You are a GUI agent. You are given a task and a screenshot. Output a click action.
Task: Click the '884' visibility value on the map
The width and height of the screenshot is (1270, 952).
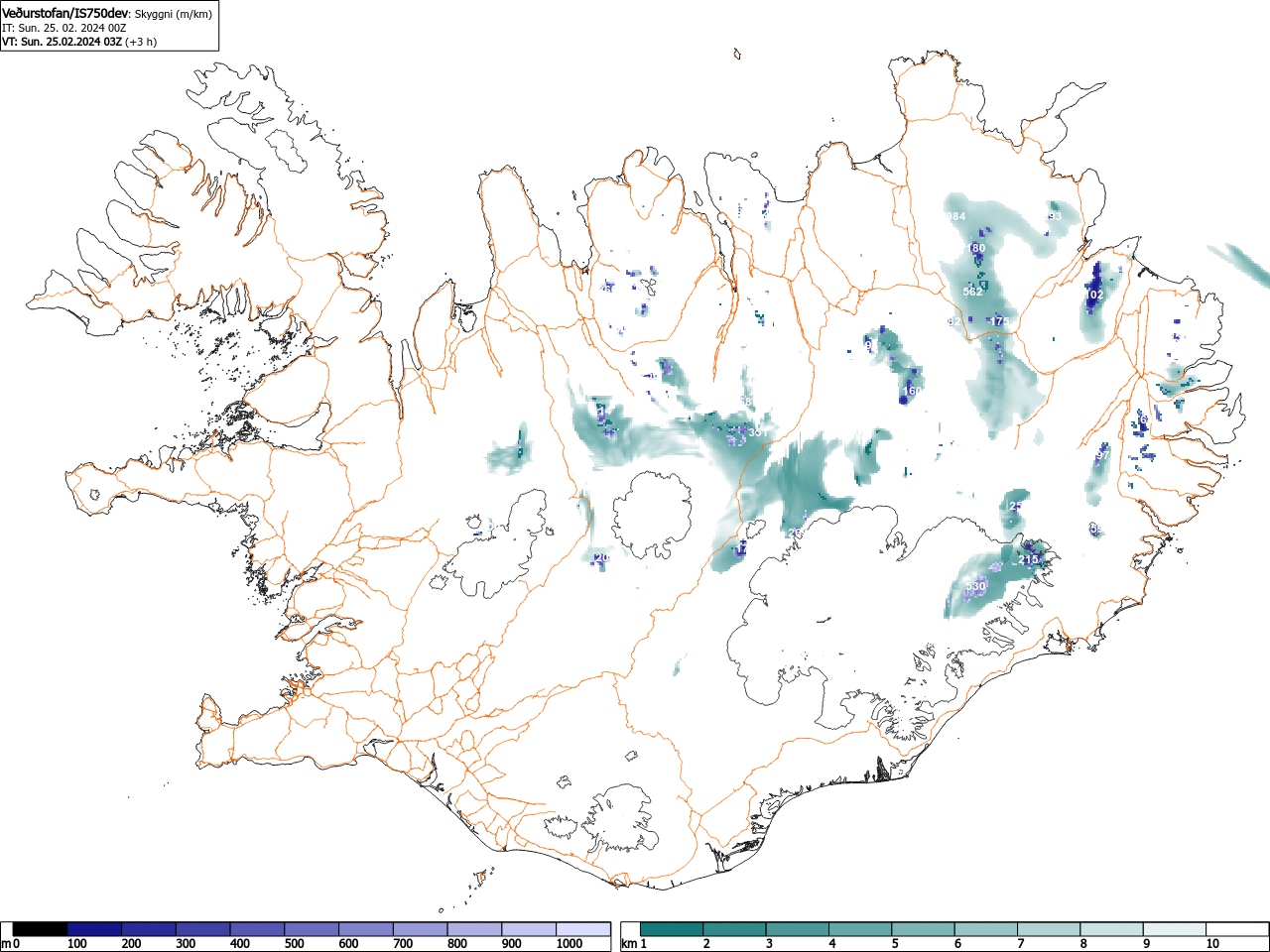click(x=954, y=216)
